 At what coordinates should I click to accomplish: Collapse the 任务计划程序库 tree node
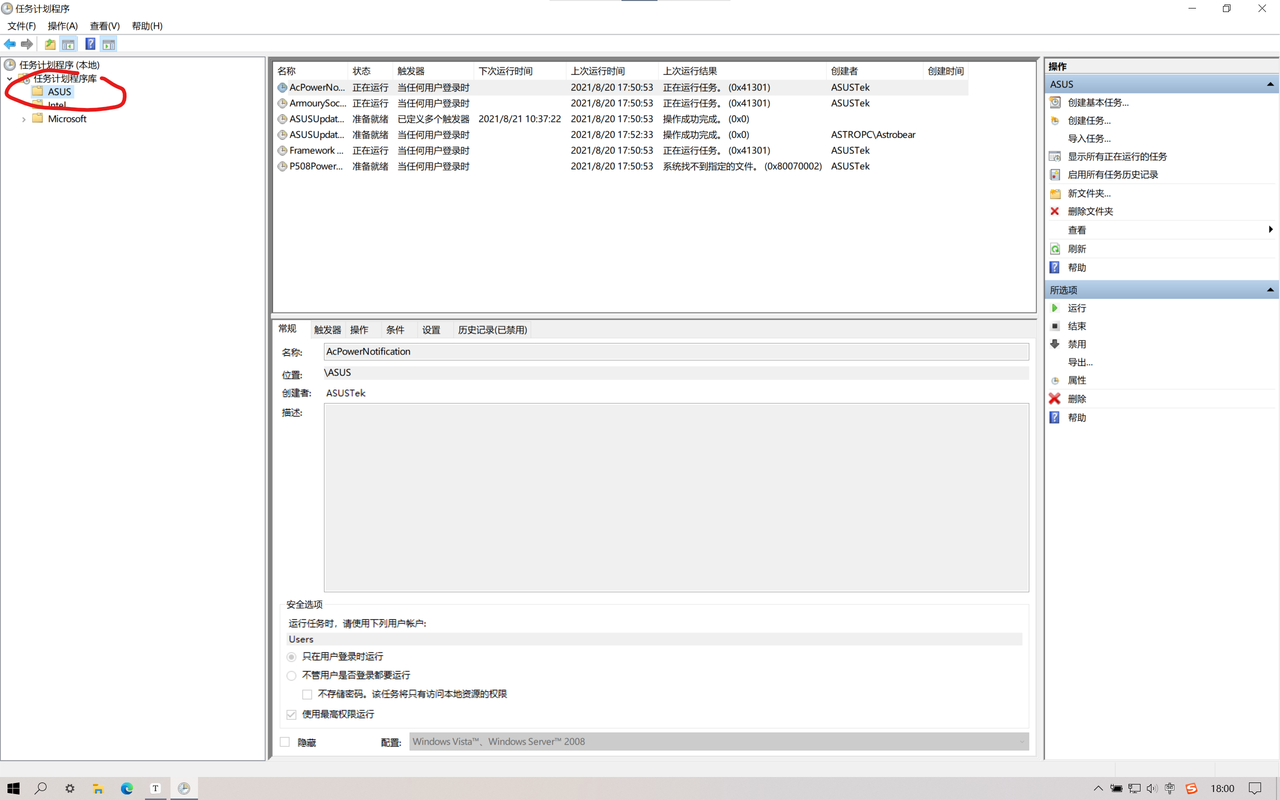(10, 78)
